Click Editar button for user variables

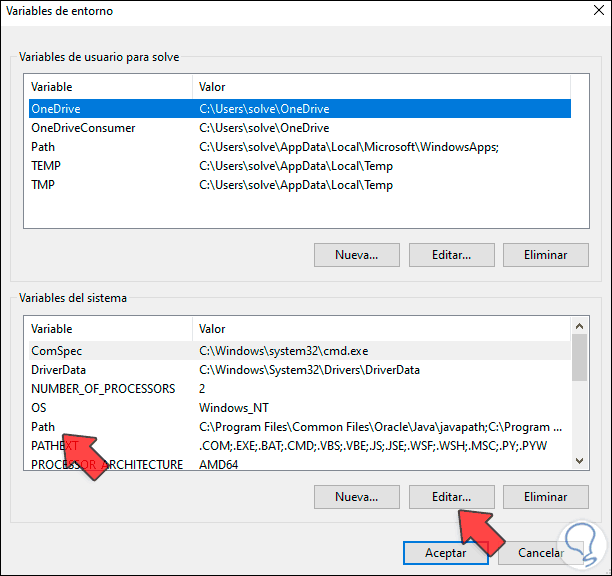pos(452,255)
